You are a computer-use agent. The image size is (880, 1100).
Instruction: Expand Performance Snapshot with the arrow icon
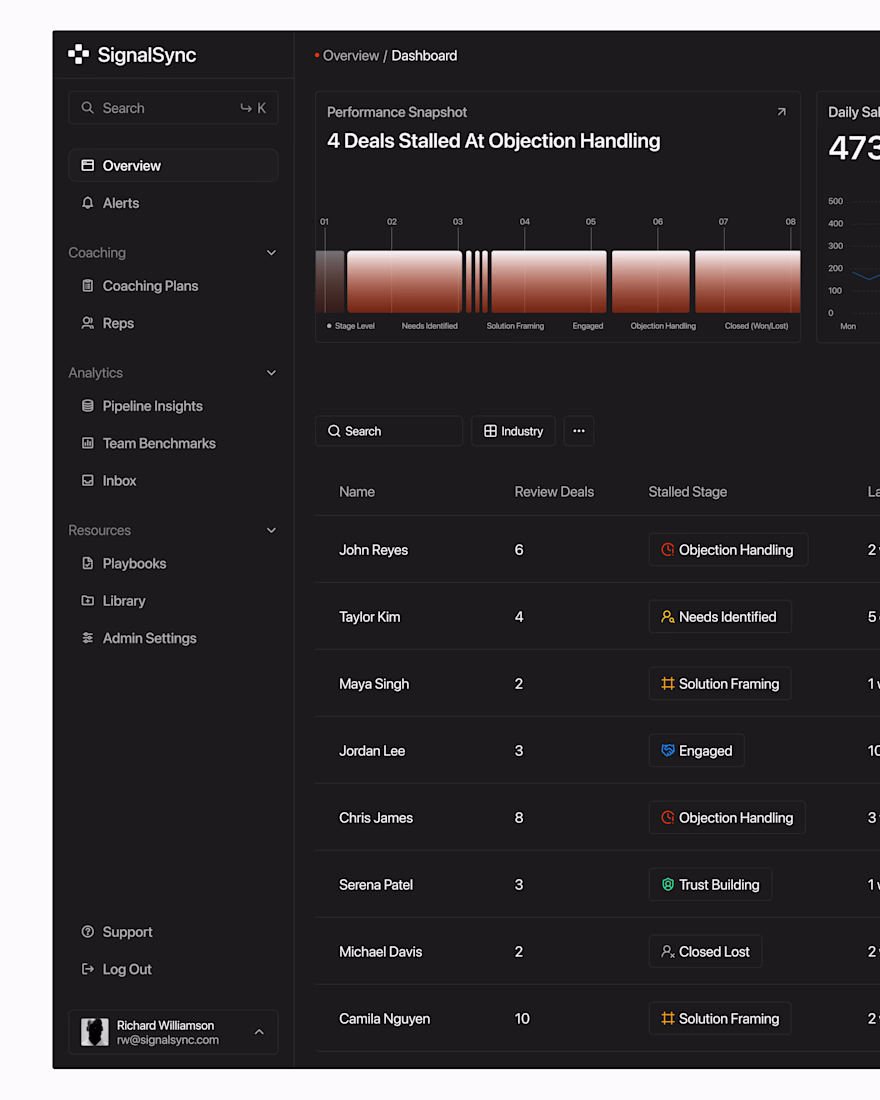click(x=782, y=112)
